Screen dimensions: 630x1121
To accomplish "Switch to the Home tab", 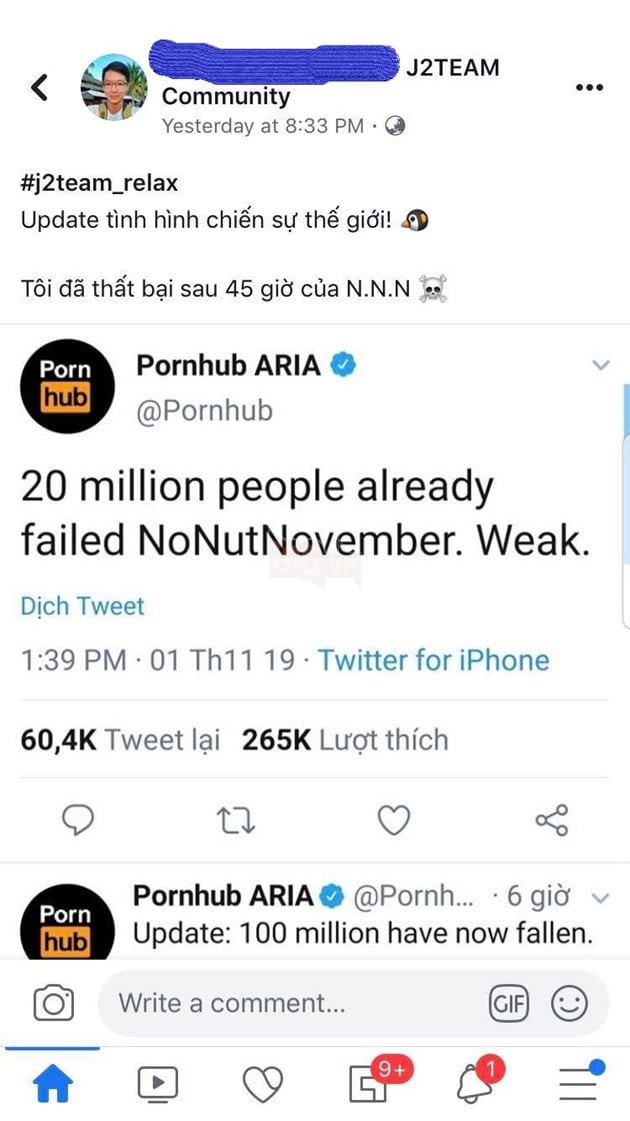I will pos(52,1083).
